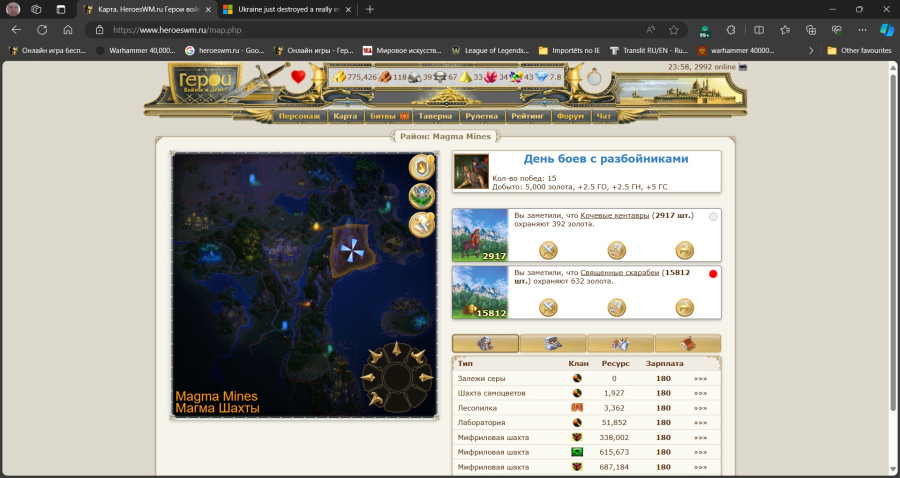Open the Кочевые кентавры link
Image resolution: width=900 pixels, height=478 pixels.
tap(615, 216)
